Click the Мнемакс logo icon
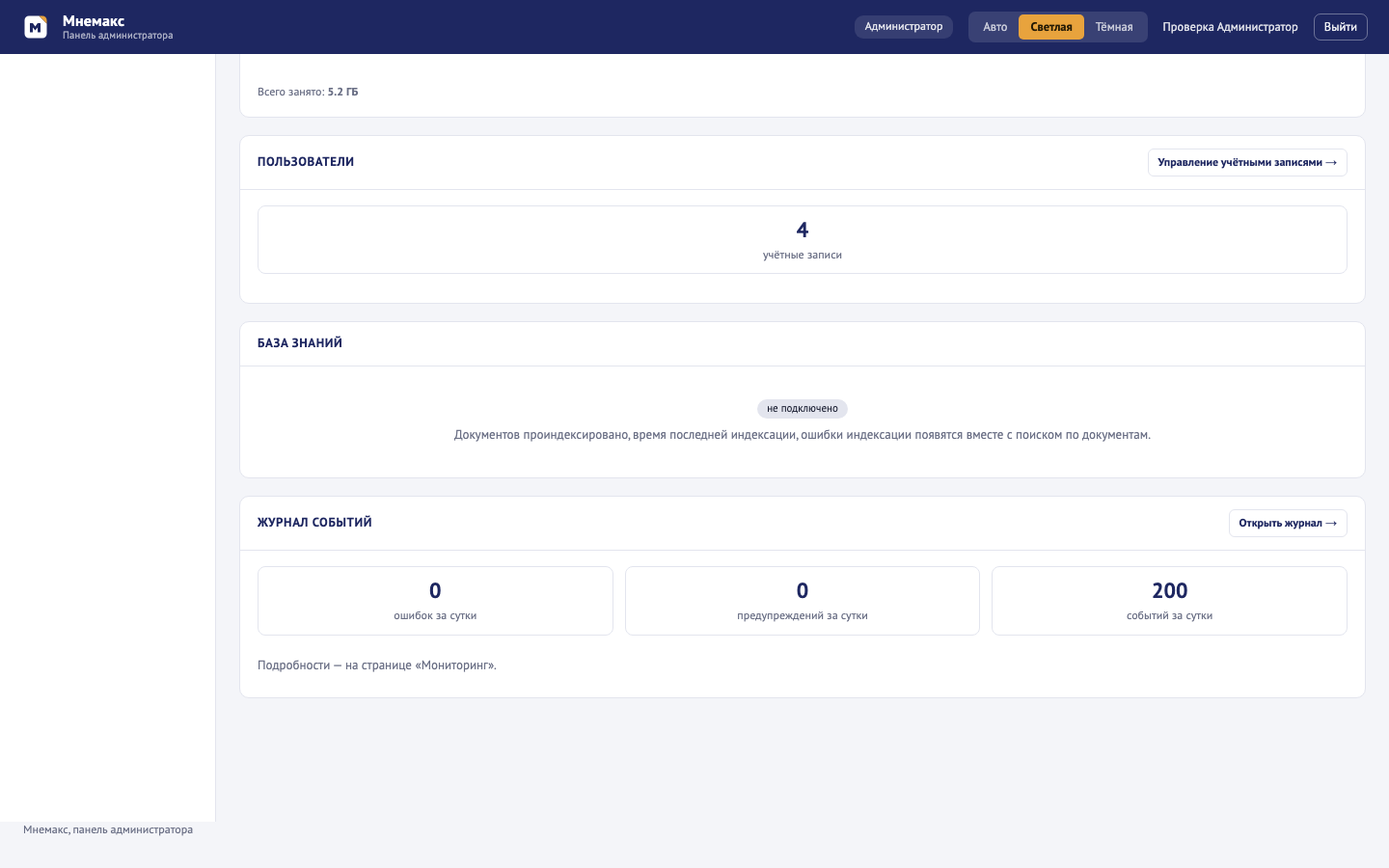The height and width of the screenshot is (868, 1389). [x=36, y=27]
